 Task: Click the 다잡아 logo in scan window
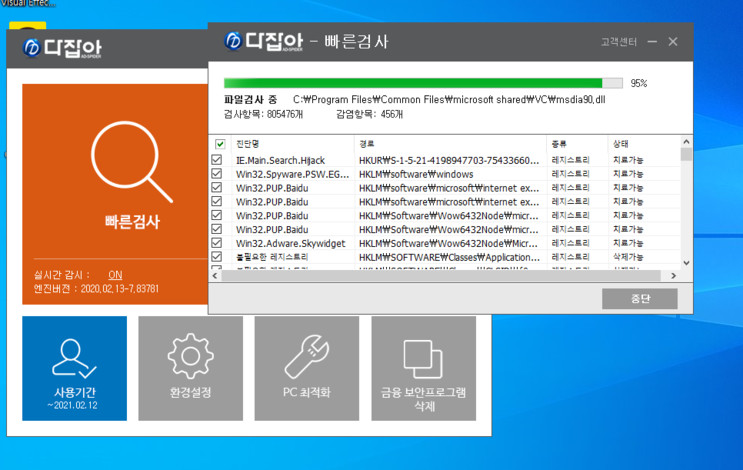pos(263,41)
